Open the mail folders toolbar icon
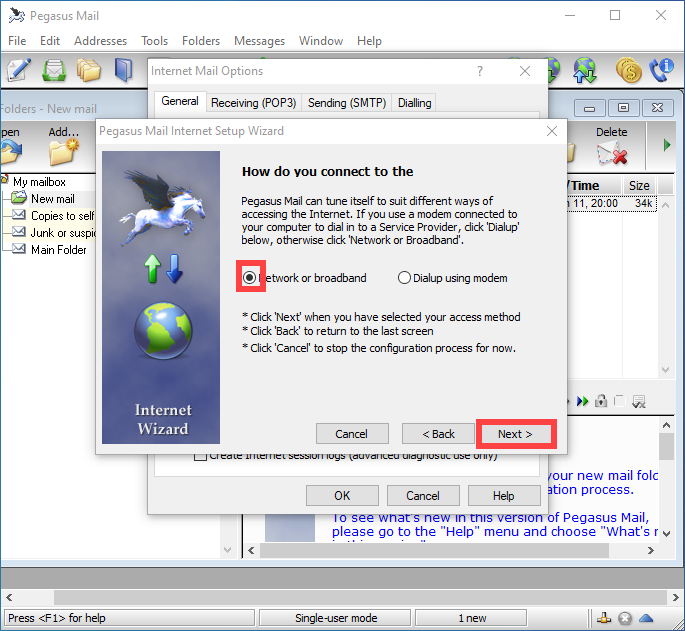Viewport: 685px width, 631px height. [x=89, y=70]
